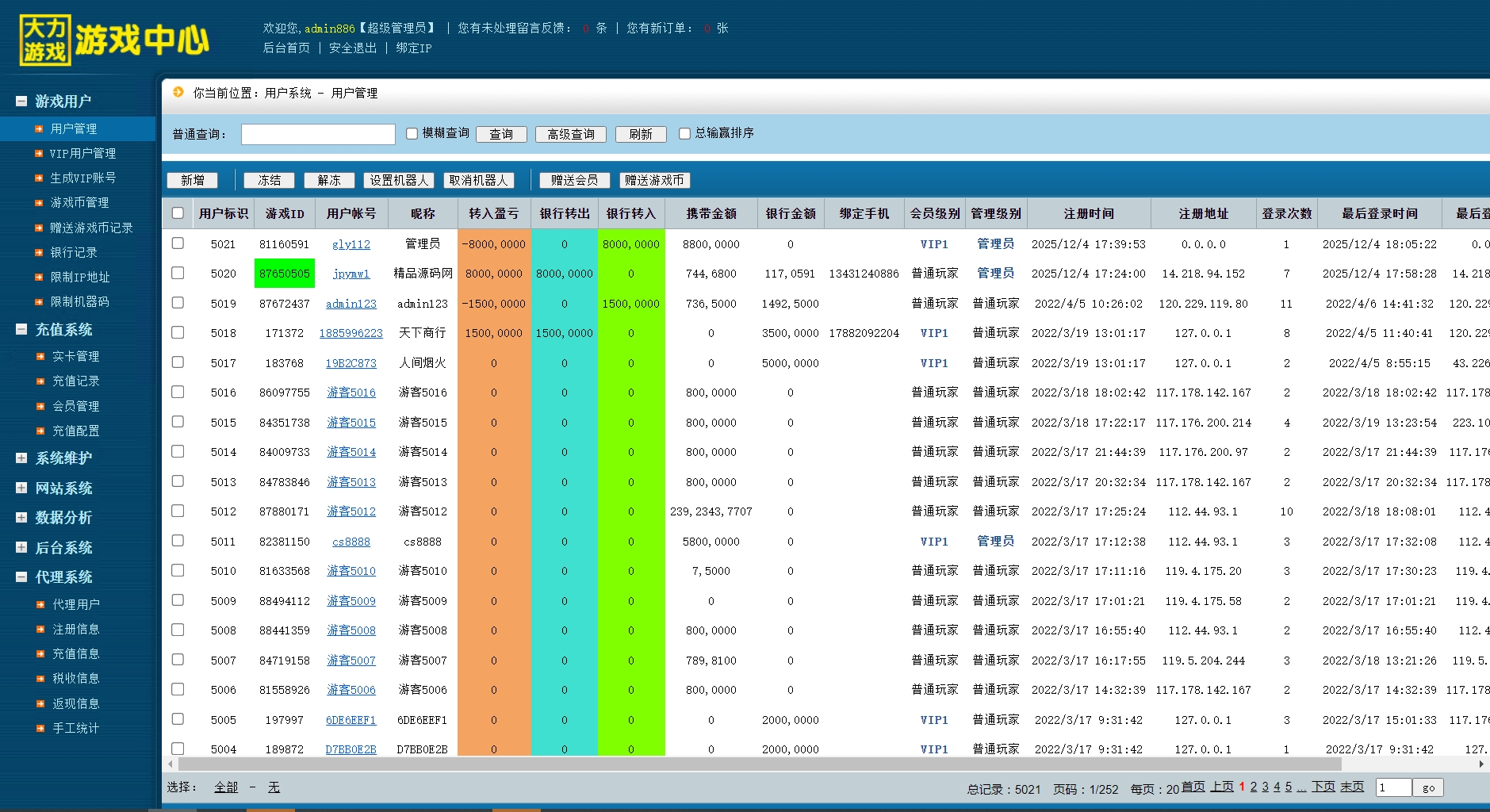The width and height of the screenshot is (1490, 812).
Task: Toggle the 总输赢排序 checkbox
Action: coord(684,133)
